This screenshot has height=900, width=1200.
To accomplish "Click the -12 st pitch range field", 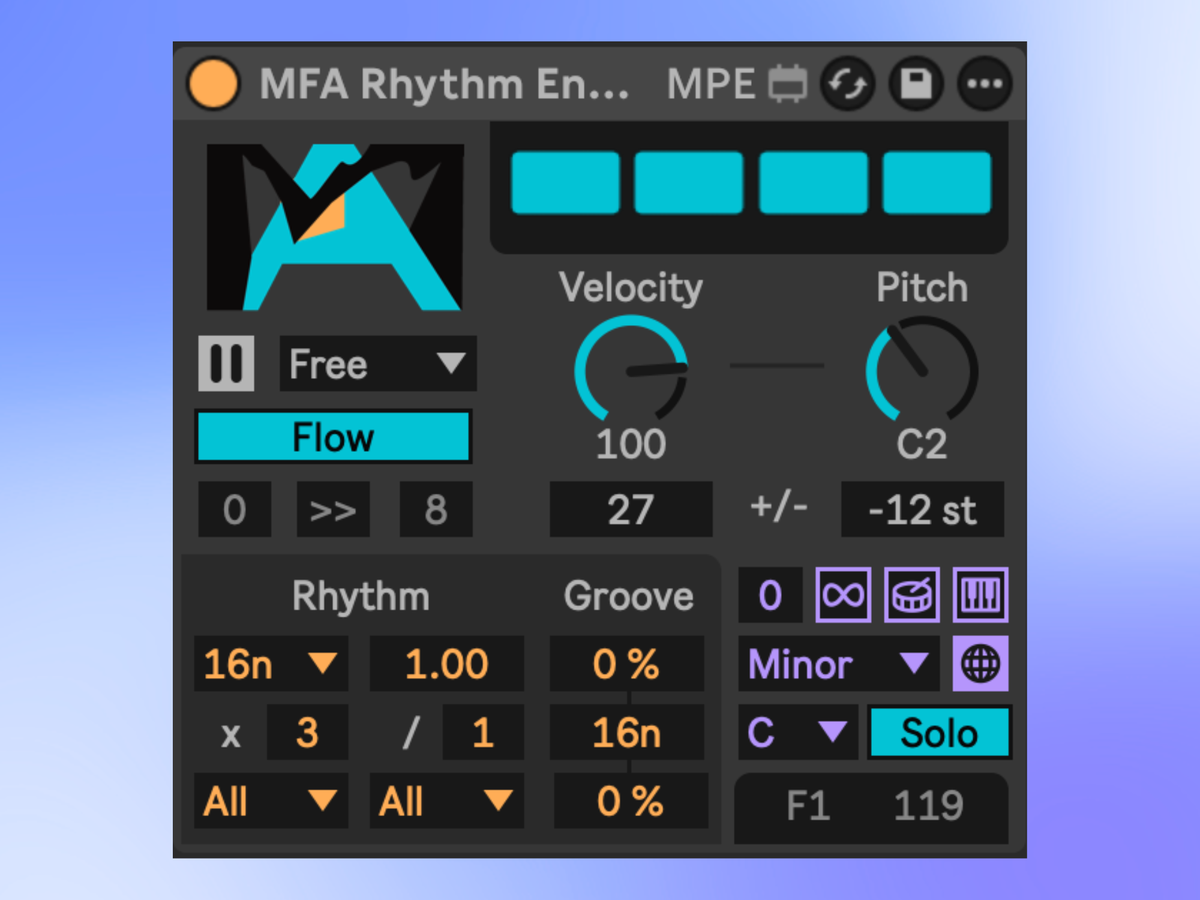I will [x=922, y=510].
